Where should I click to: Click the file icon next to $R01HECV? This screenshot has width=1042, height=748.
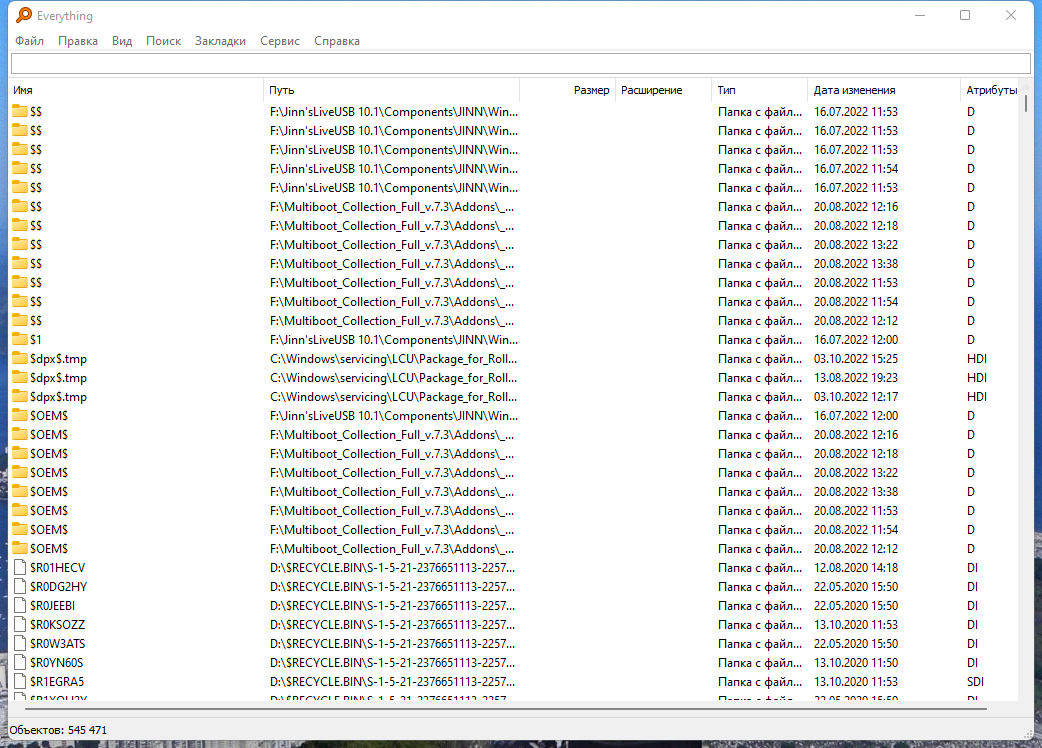(20, 567)
